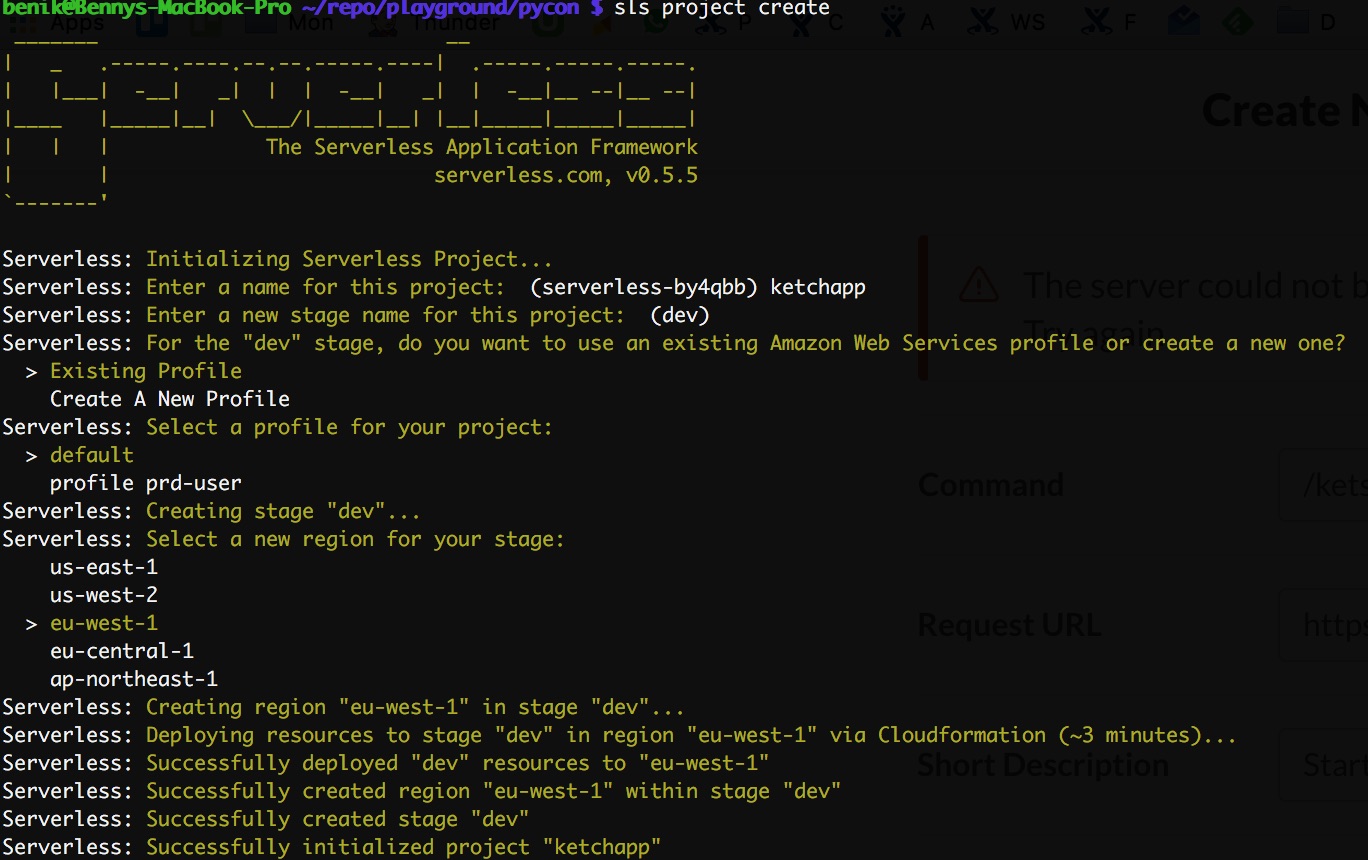
Task: Click 'Successfully created stage "dev"' line
Action: tap(337, 819)
